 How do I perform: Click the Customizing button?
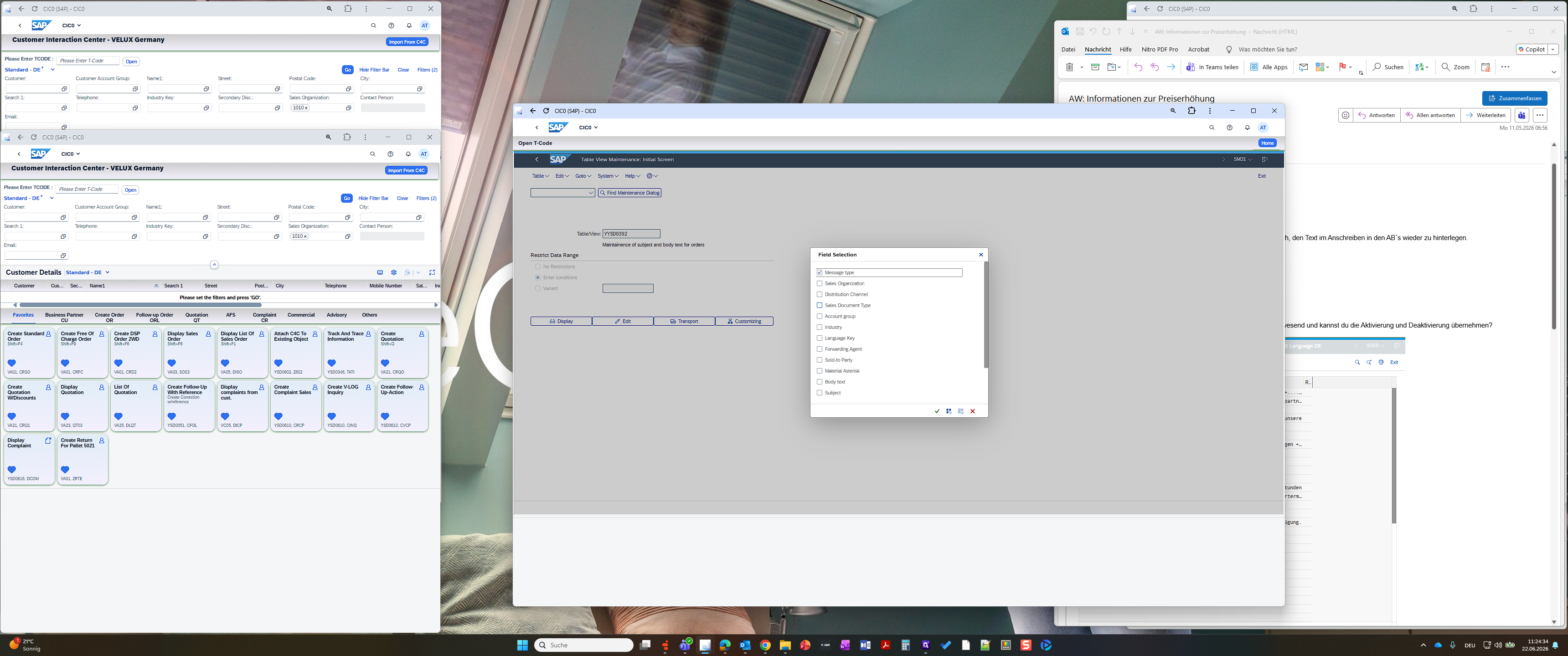click(744, 321)
